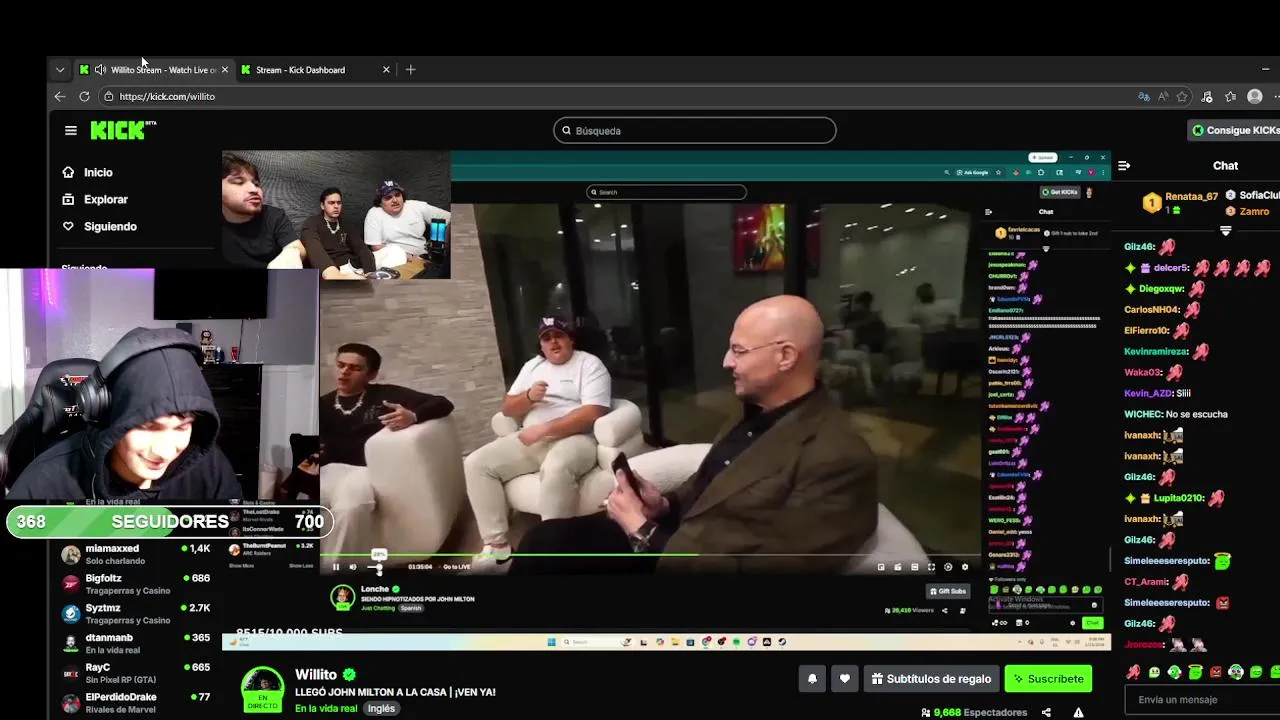Image resolution: width=1280 pixels, height=720 pixels.
Task: Report stream with warning triangle icon
Action: coord(1078,713)
